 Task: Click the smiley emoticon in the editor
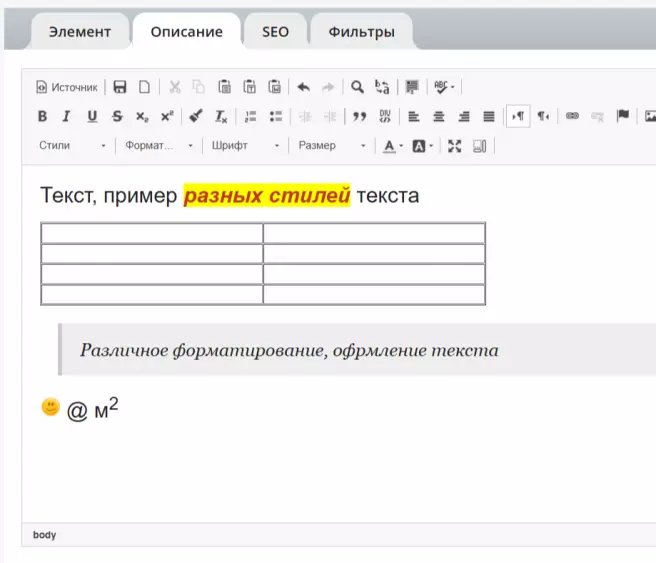pyautogui.click(x=51, y=407)
